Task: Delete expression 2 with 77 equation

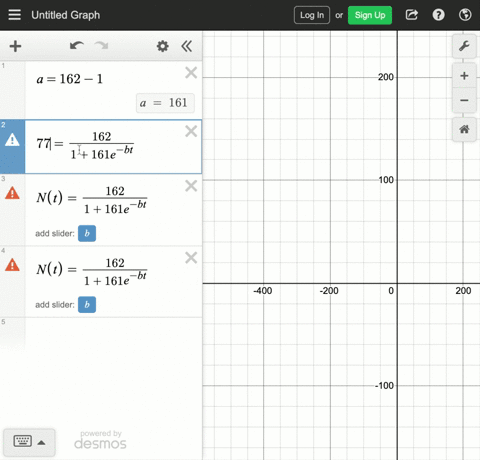Action: click(x=191, y=131)
